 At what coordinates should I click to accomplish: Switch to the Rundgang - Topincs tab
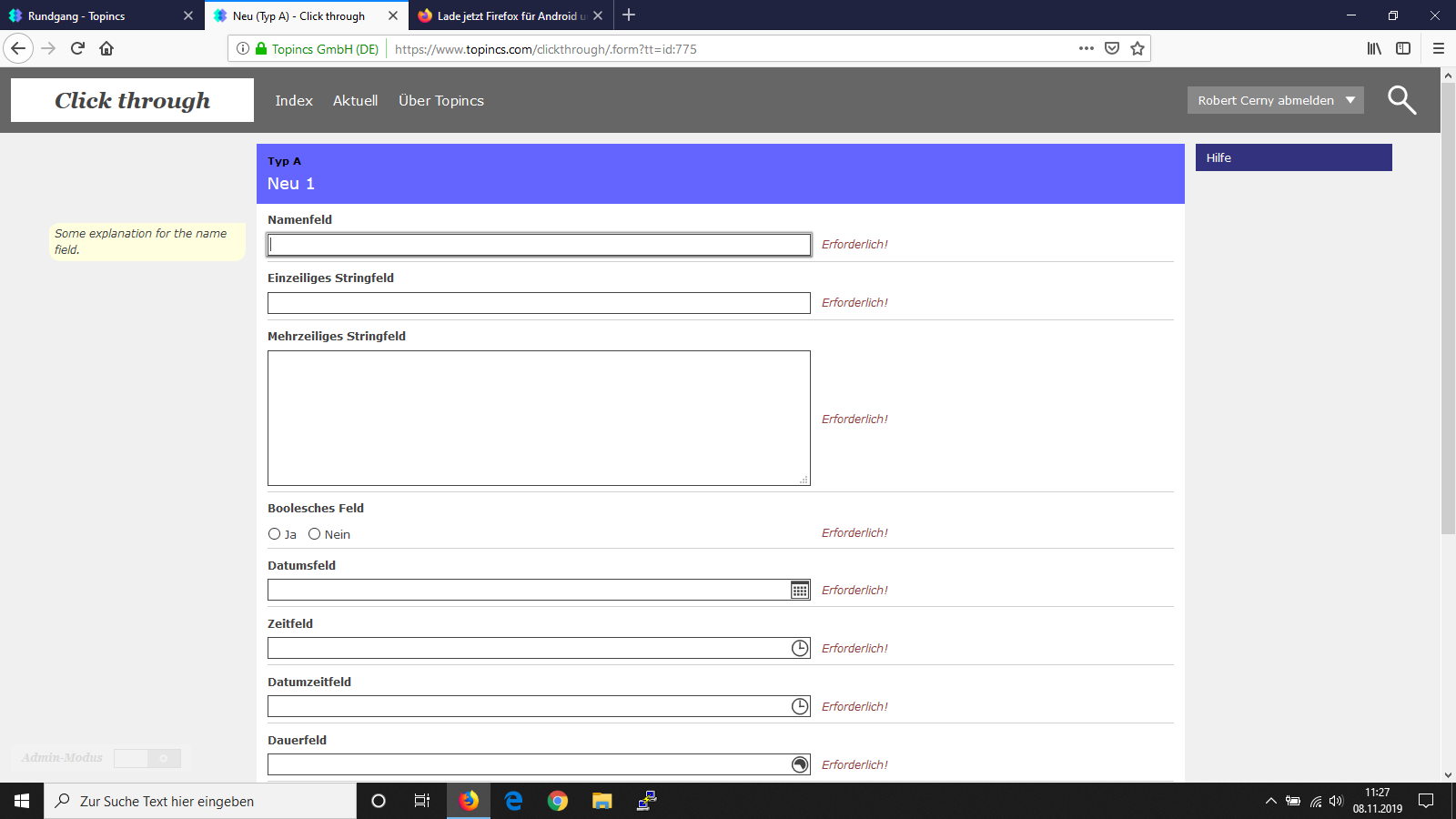tap(91, 15)
